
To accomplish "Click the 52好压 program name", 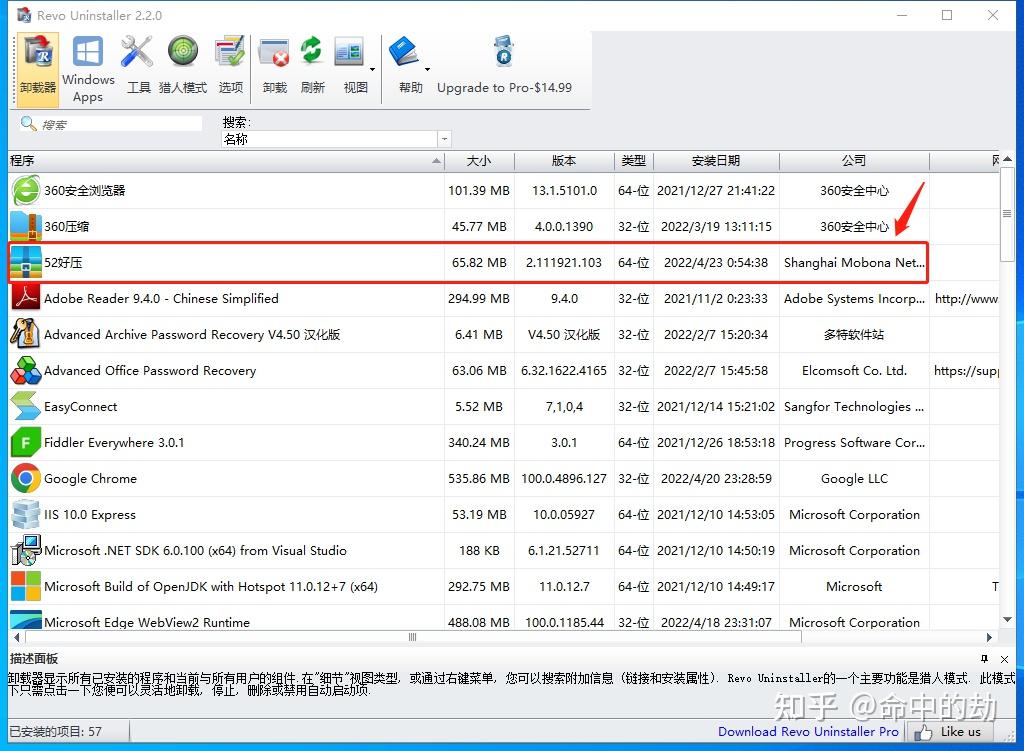I will click(x=63, y=263).
